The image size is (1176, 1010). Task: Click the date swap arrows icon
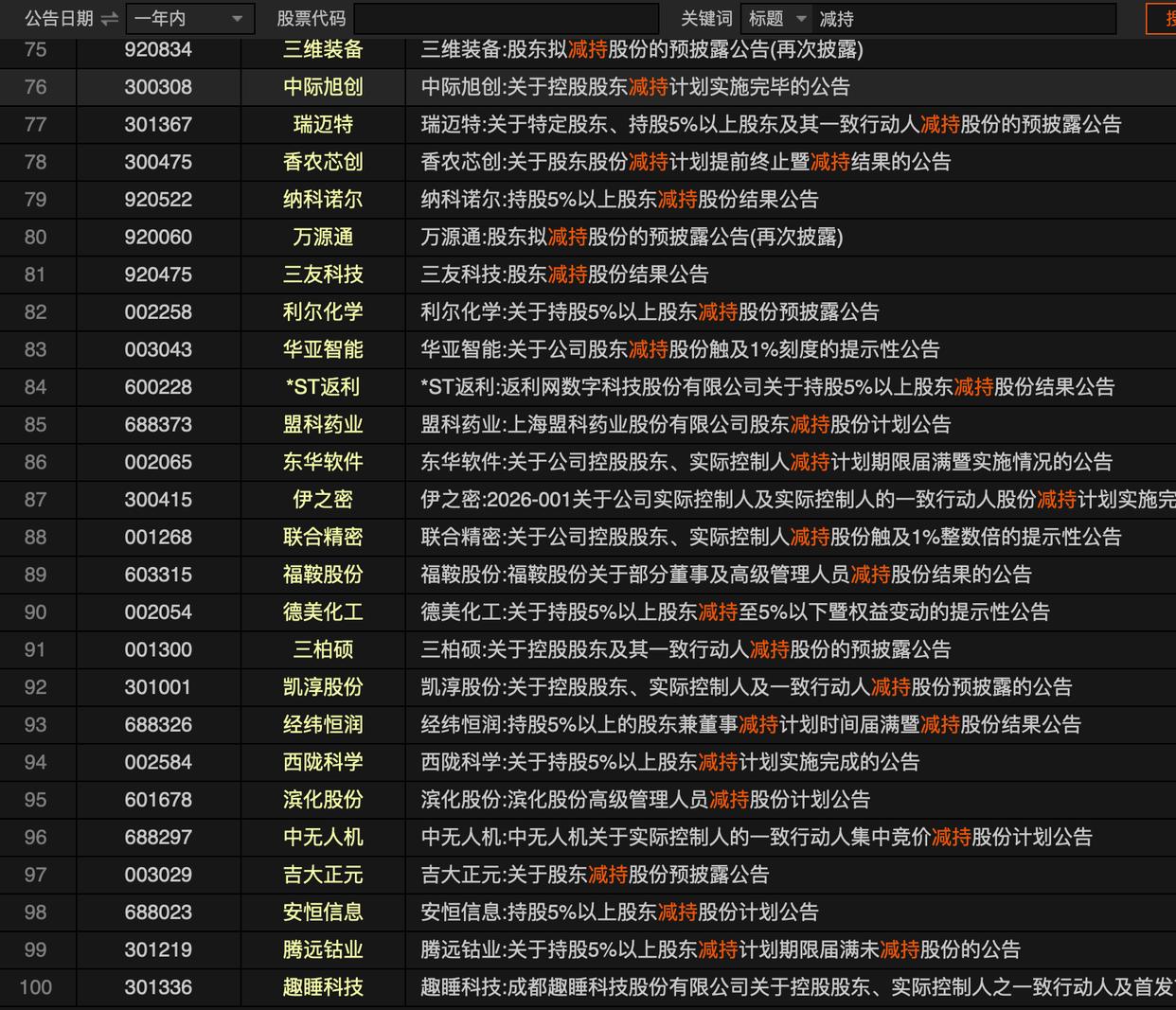[x=110, y=19]
